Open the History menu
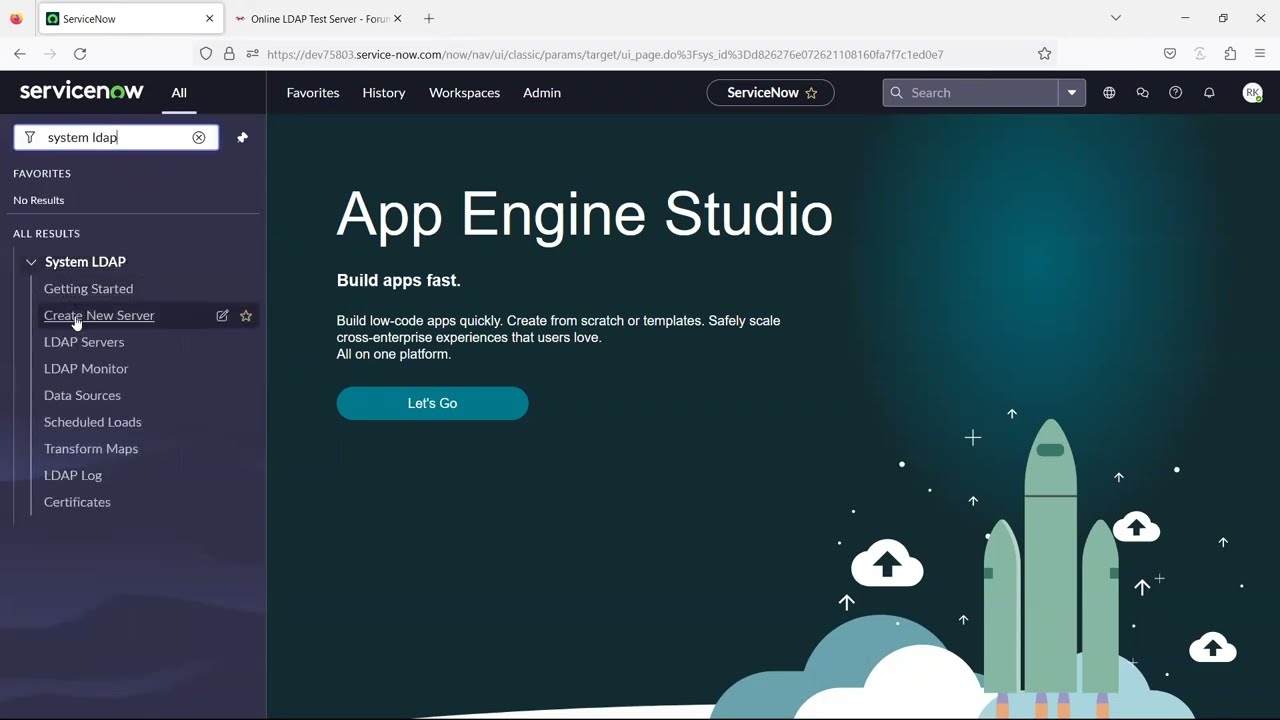This screenshot has height=720, width=1280. click(384, 93)
